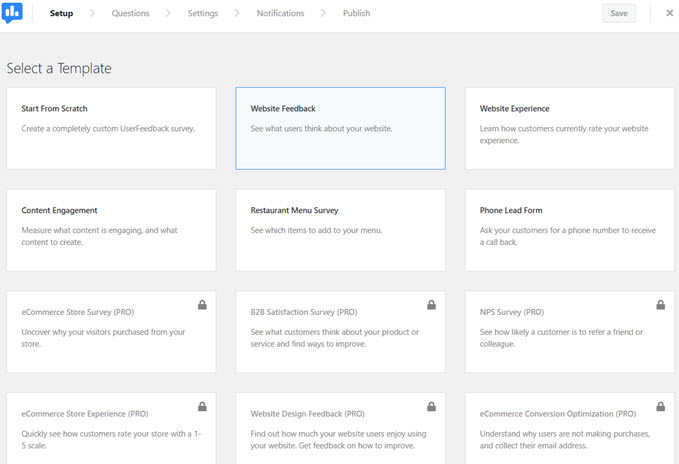Screen dimensions: 679x464
Task: Pick the Website Experience template
Action: pos(569,128)
